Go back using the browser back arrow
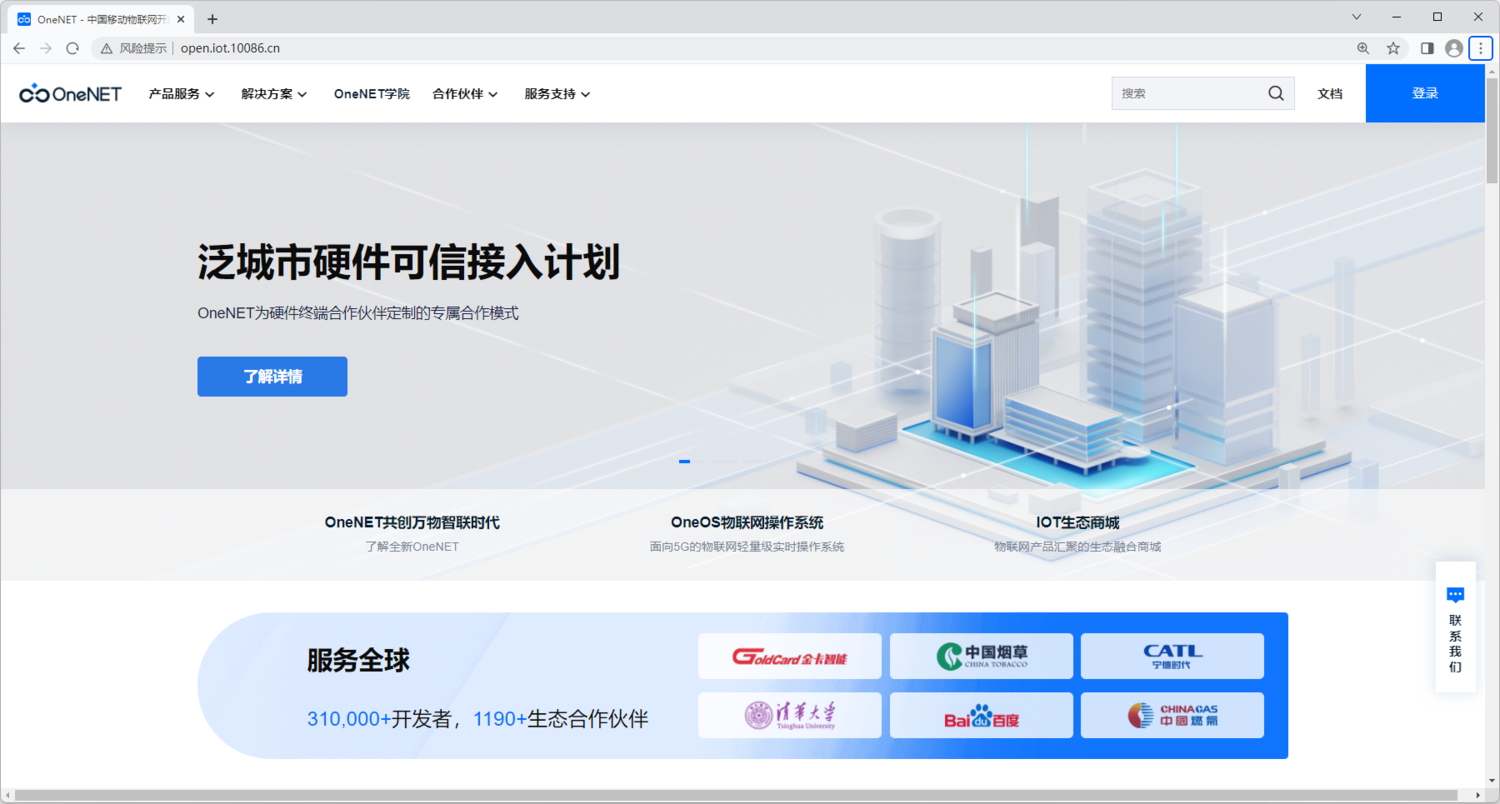The width and height of the screenshot is (1500, 804). (x=19, y=47)
